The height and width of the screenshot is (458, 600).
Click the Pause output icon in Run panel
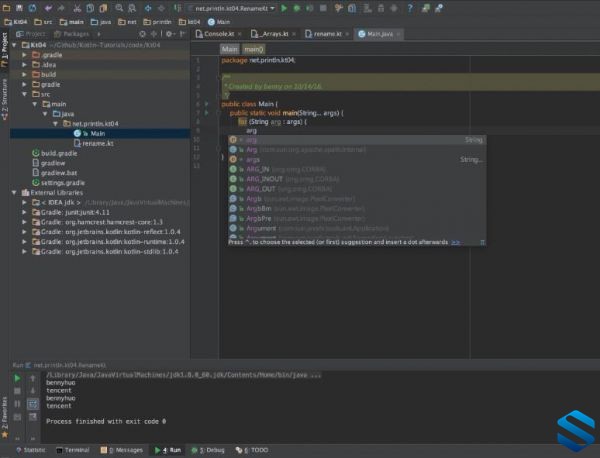click(x=17, y=404)
